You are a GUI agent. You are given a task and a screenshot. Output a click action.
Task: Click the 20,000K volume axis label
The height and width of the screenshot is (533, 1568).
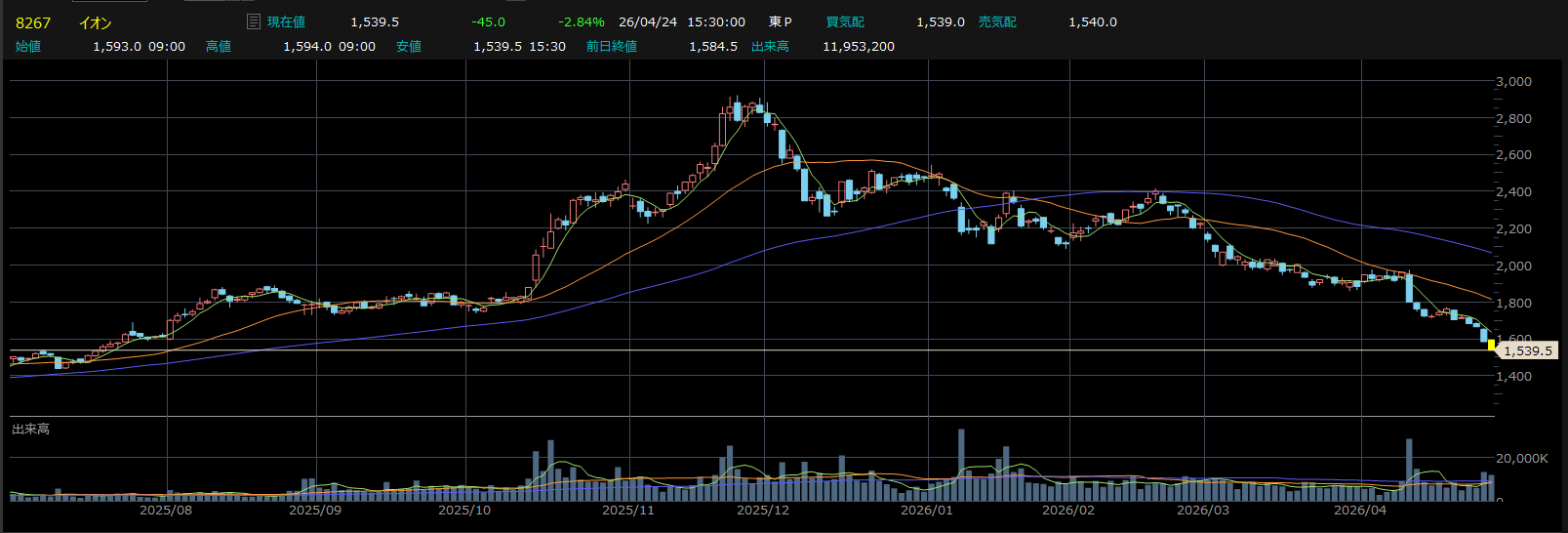(x=1521, y=458)
